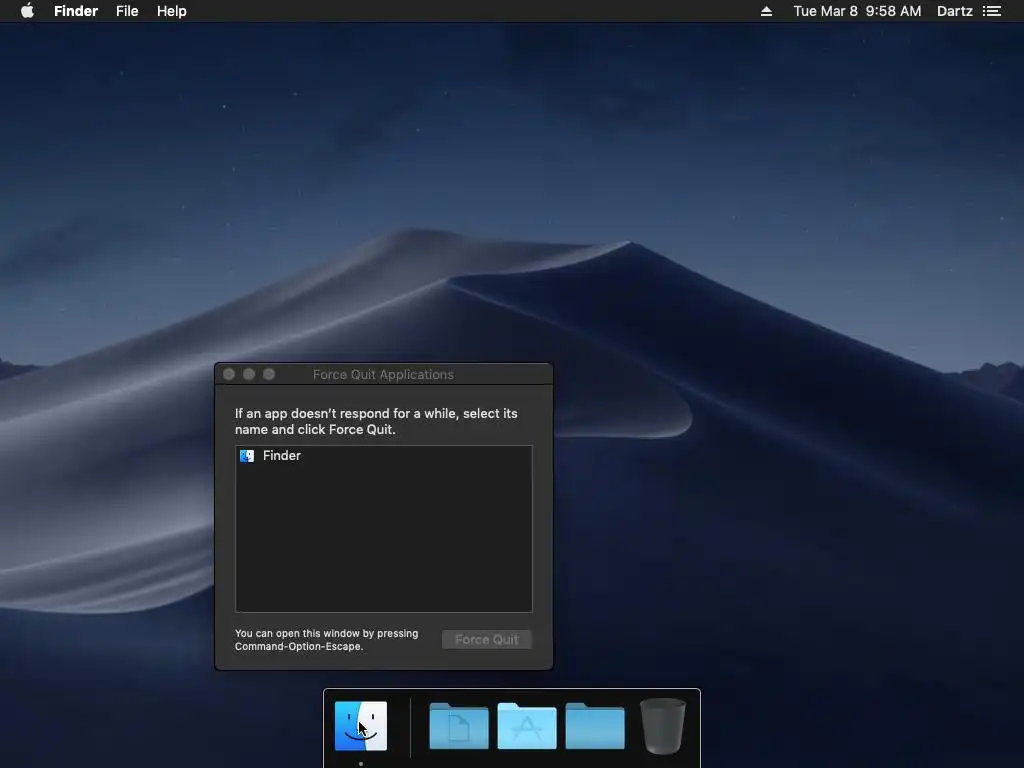This screenshot has width=1024, height=768.
Task: Click the date and time in menu bar
Action: point(857,11)
